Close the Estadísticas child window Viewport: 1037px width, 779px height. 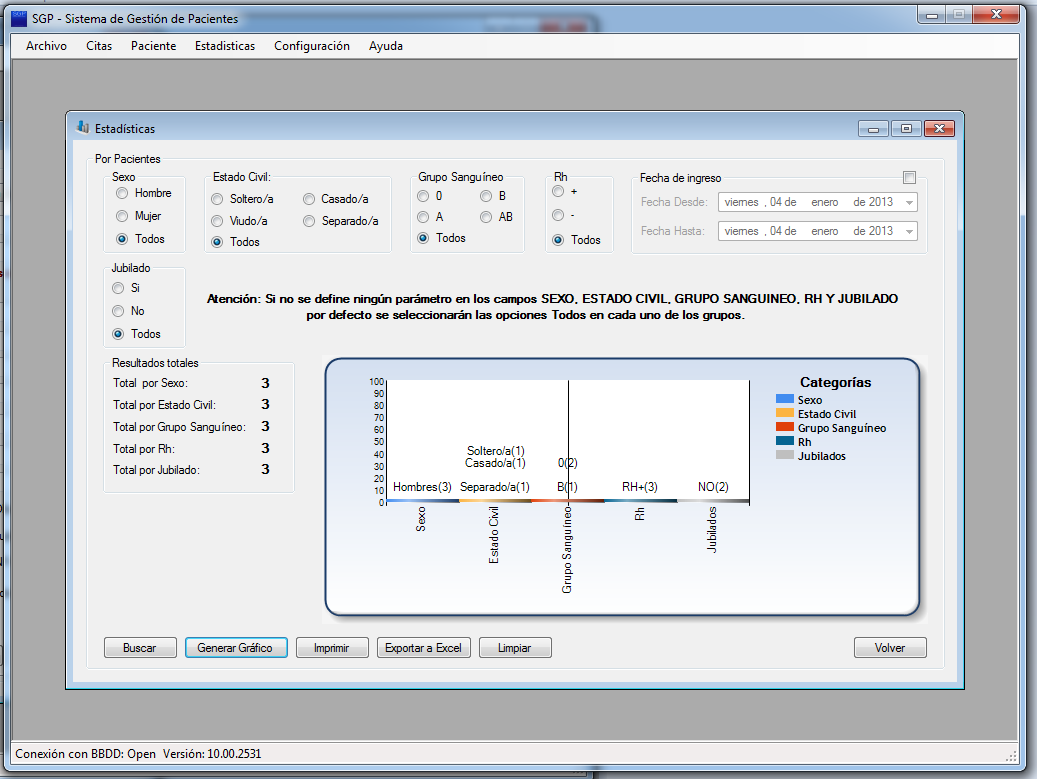click(939, 128)
